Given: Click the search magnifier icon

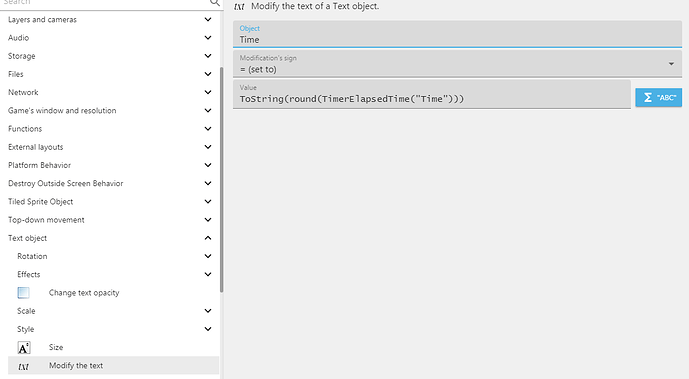Looking at the screenshot, I should click(214, 3).
